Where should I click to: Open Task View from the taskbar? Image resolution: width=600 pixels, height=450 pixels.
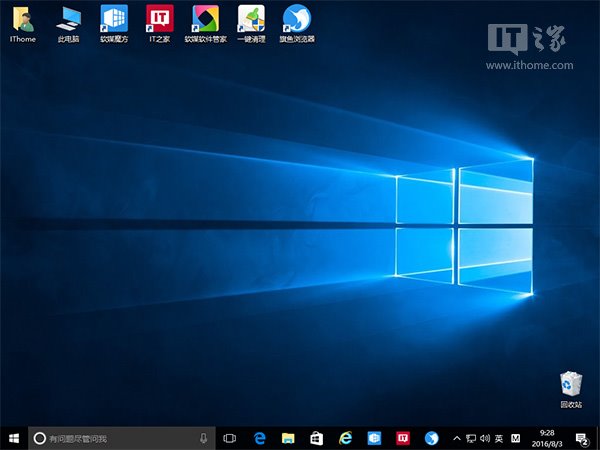point(230,439)
